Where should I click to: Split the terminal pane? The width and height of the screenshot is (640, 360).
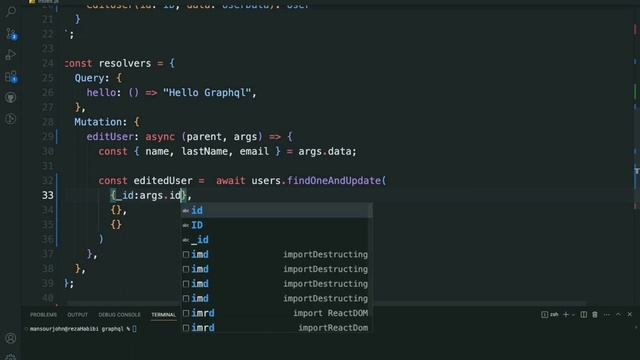click(x=584, y=314)
